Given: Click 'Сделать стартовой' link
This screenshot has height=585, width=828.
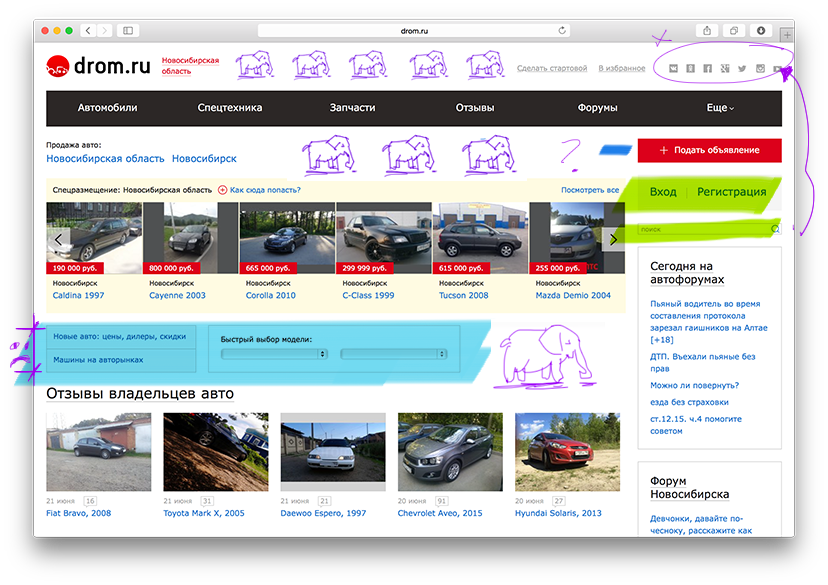Looking at the screenshot, I should point(552,68).
